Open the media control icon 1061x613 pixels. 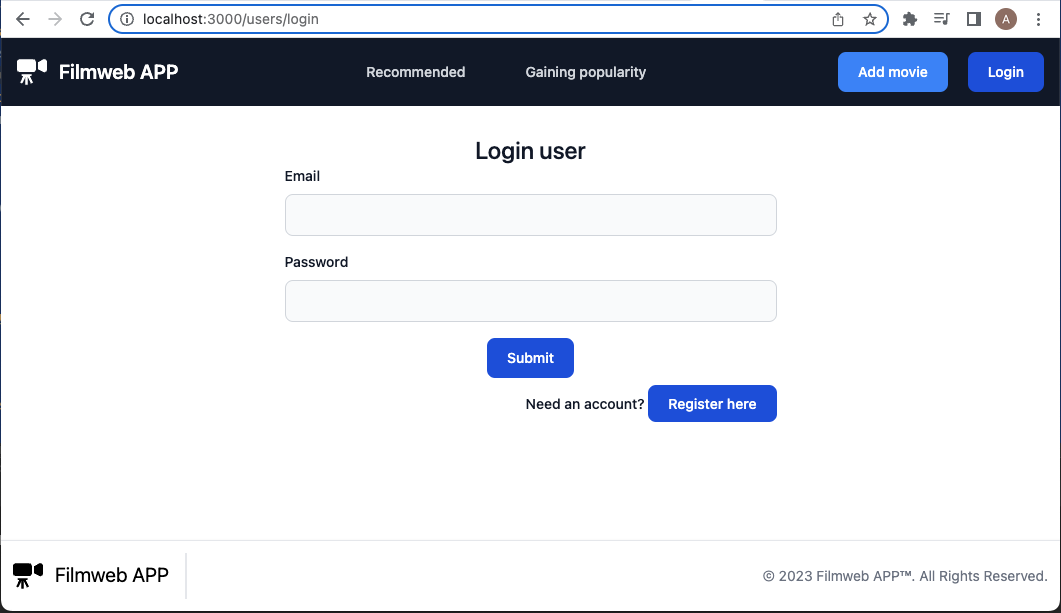[941, 19]
